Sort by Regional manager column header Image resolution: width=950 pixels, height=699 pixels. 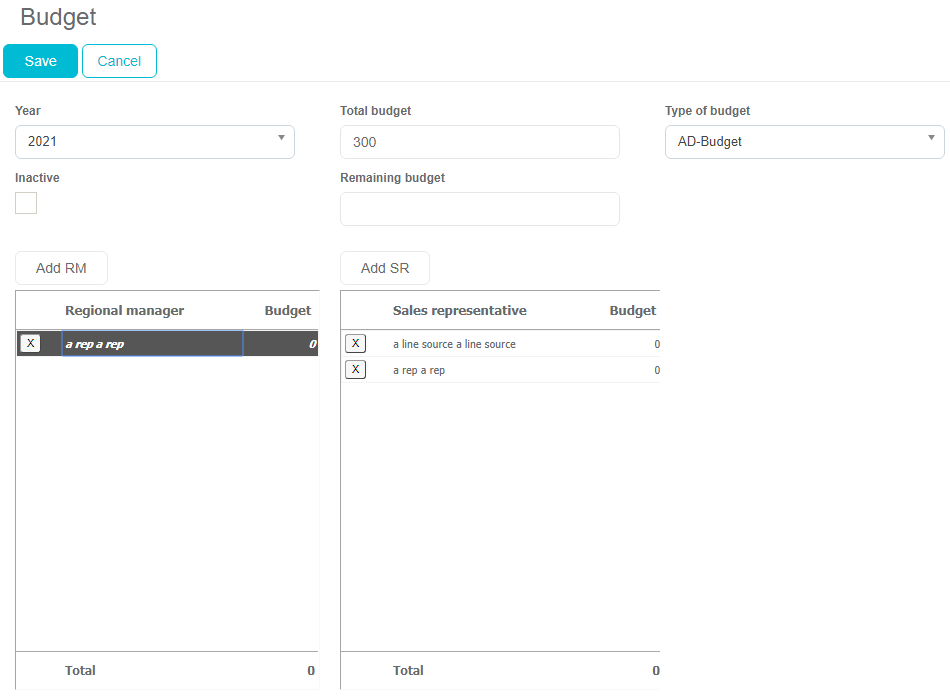(124, 311)
